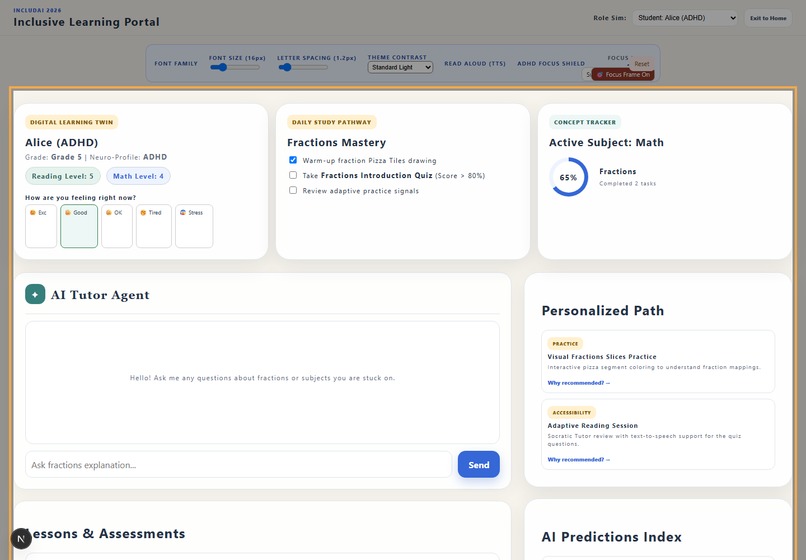This screenshot has width=806, height=560.
Task: Click the Concept Tracker badge
Action: click(x=584, y=122)
